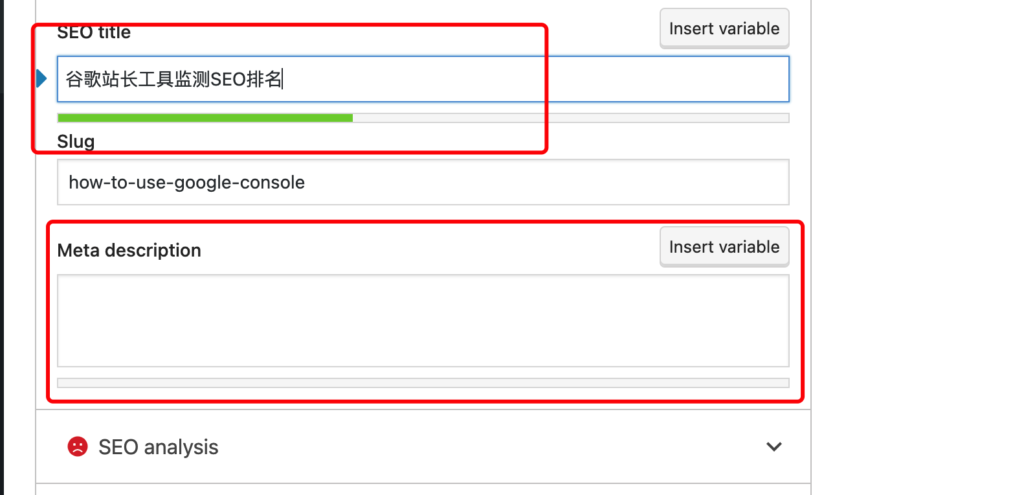Viewport: 1024px width, 495px height.
Task: Click inside the empty Meta description textarea
Action: pyautogui.click(x=423, y=321)
